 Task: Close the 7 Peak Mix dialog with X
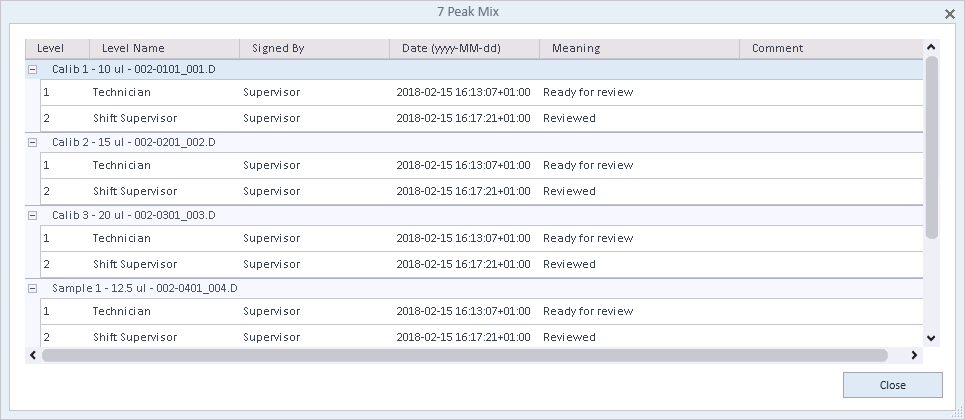click(950, 14)
